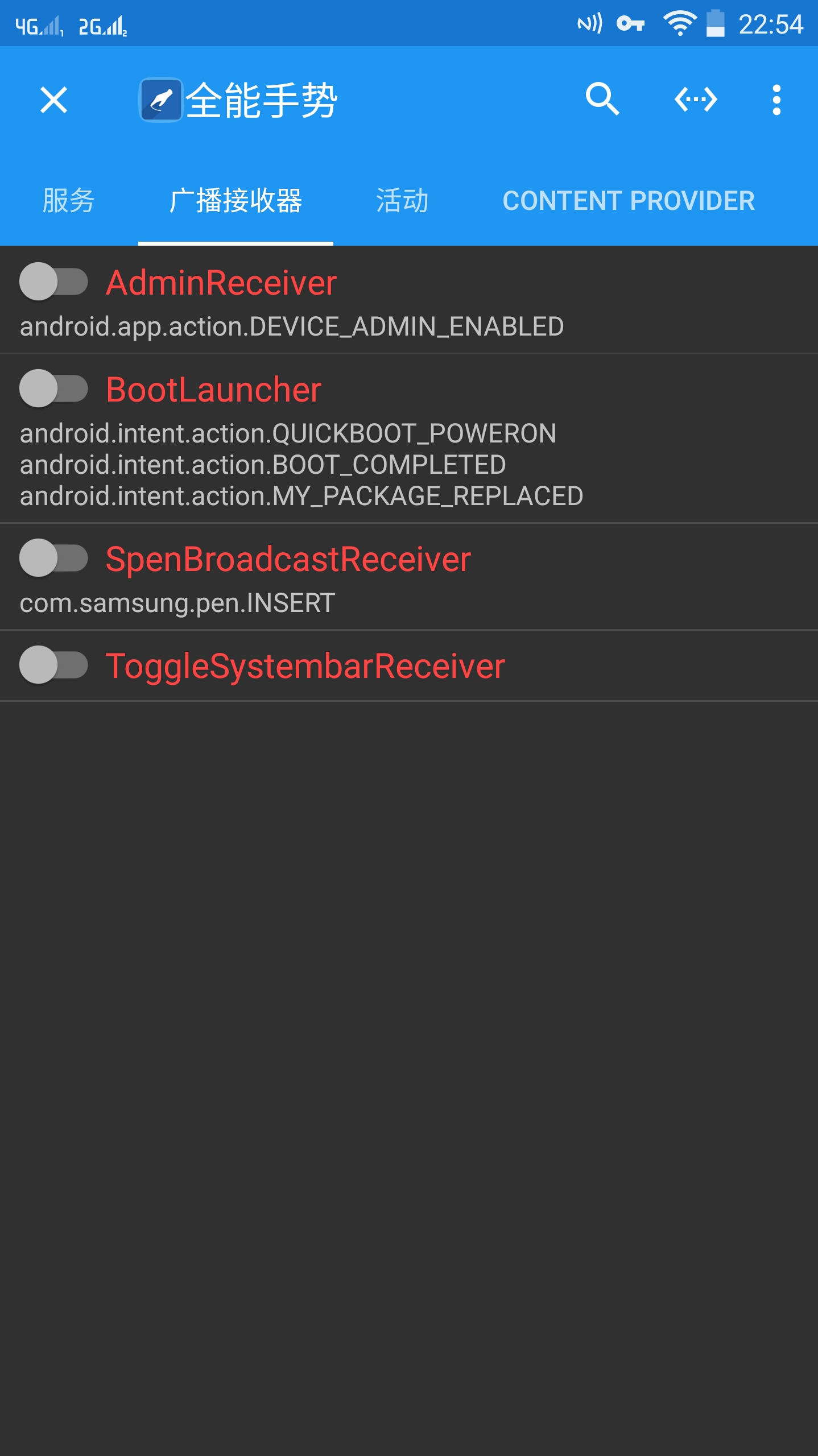Image resolution: width=818 pixels, height=1456 pixels.
Task: Tap the BootLauncher receiver name
Action: [x=214, y=390]
